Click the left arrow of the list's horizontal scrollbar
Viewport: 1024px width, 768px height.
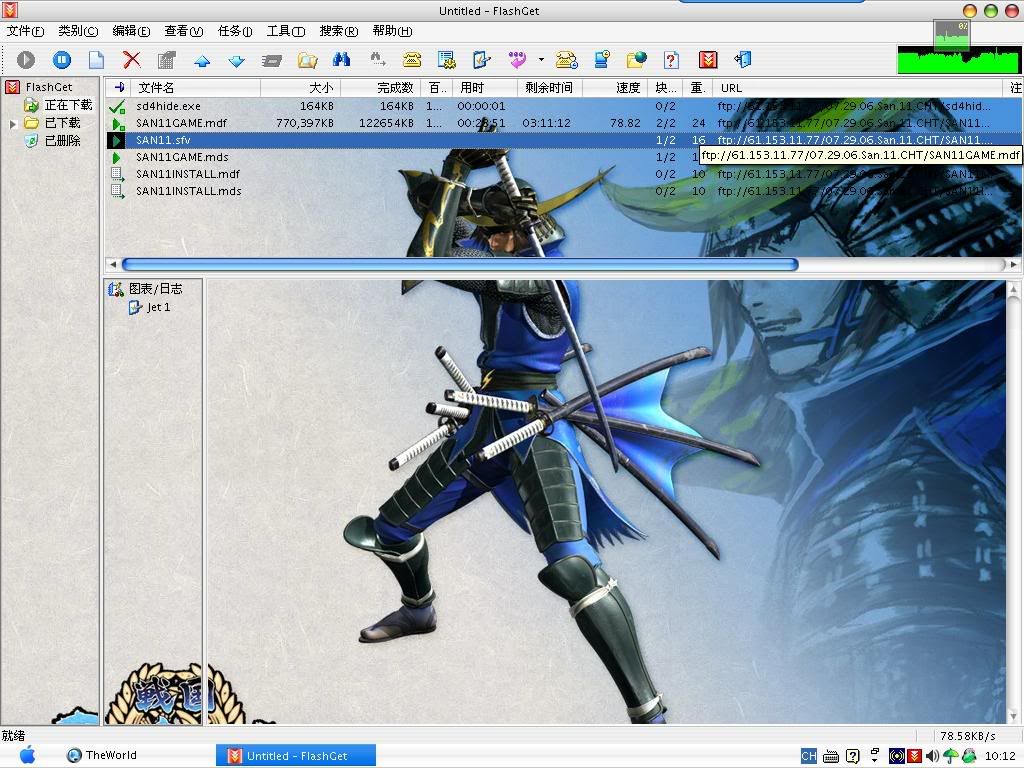click(x=113, y=264)
